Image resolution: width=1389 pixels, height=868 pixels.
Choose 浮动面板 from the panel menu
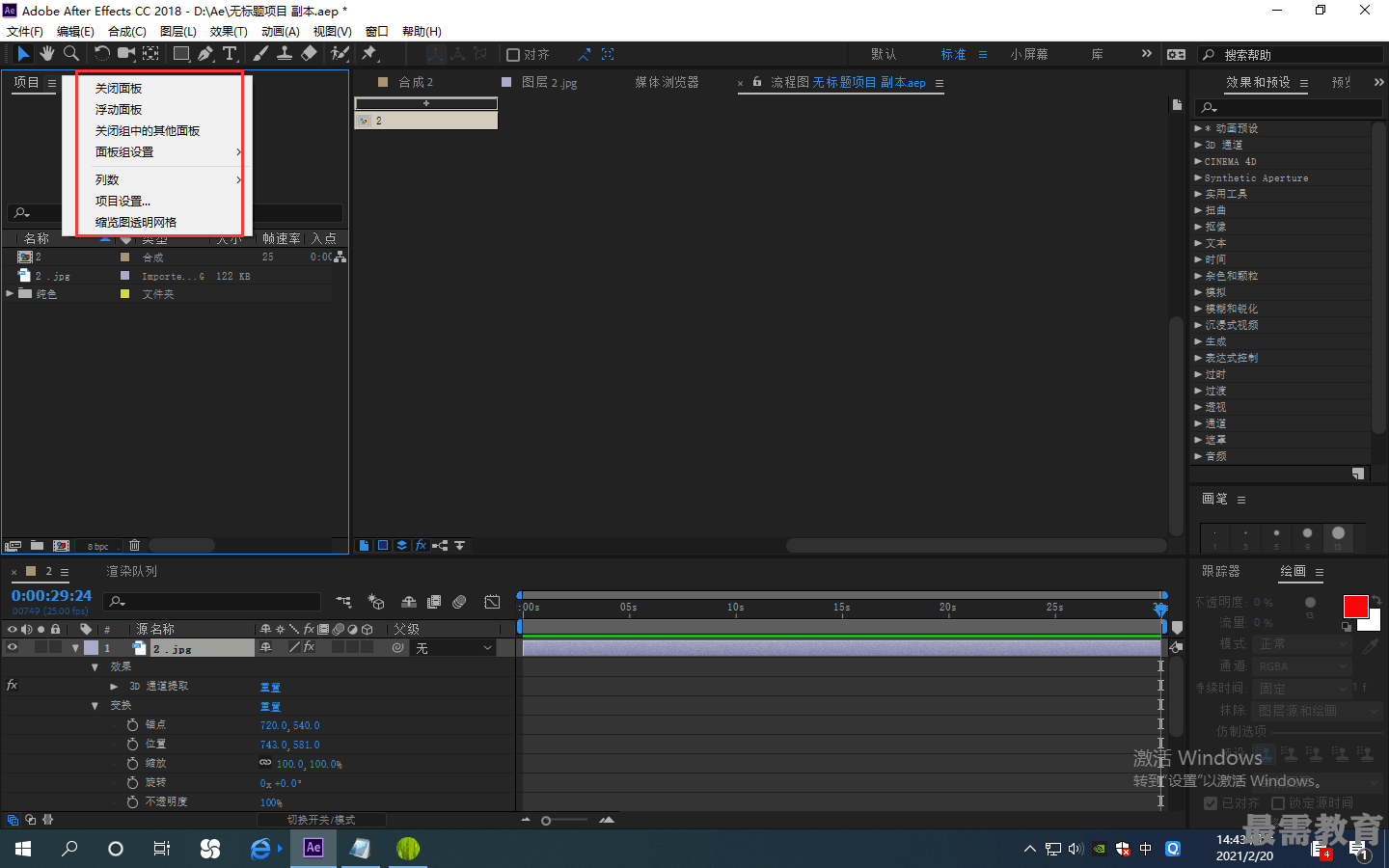(x=119, y=110)
